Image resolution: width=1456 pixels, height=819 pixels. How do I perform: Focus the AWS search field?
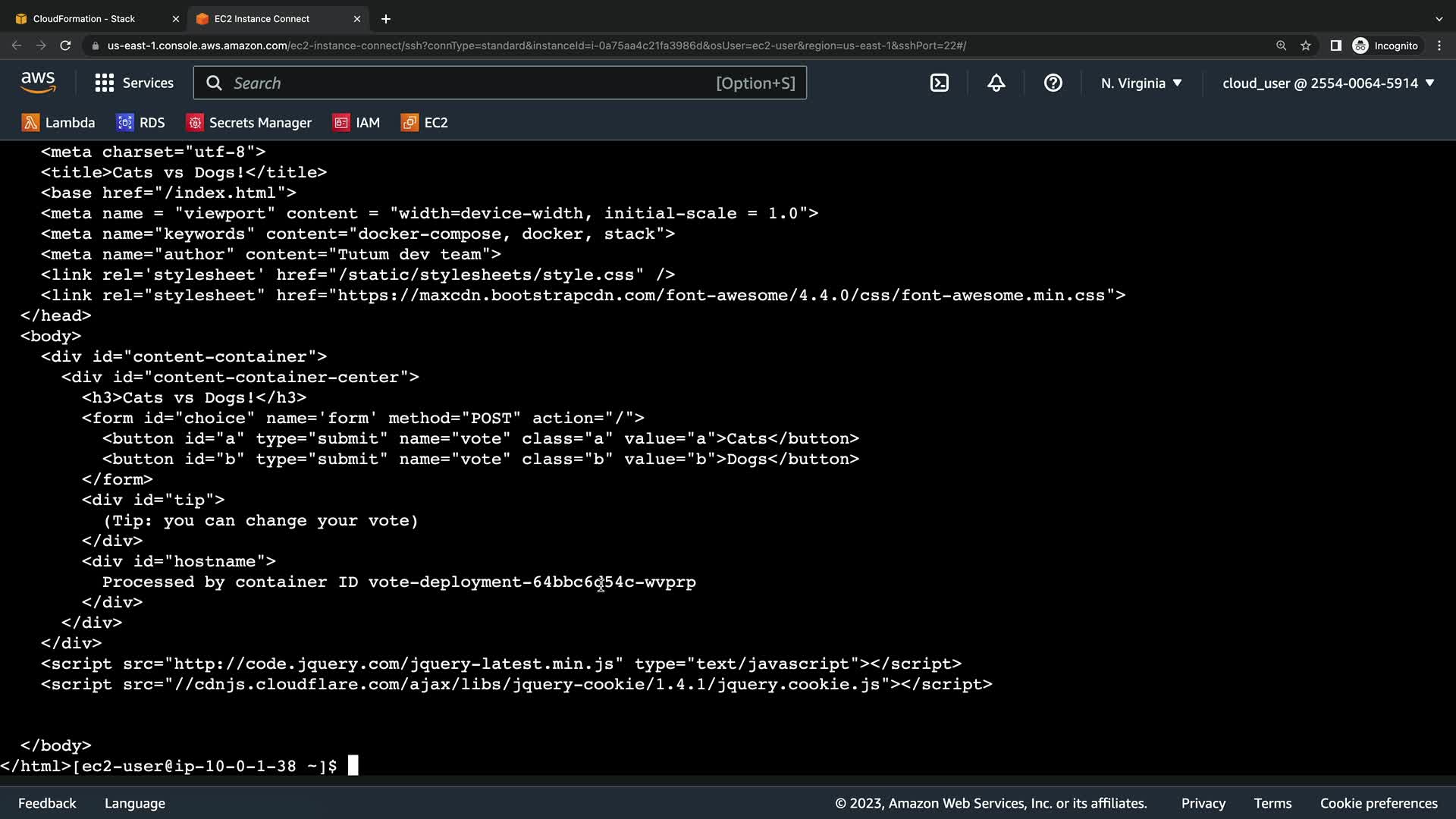click(x=470, y=83)
